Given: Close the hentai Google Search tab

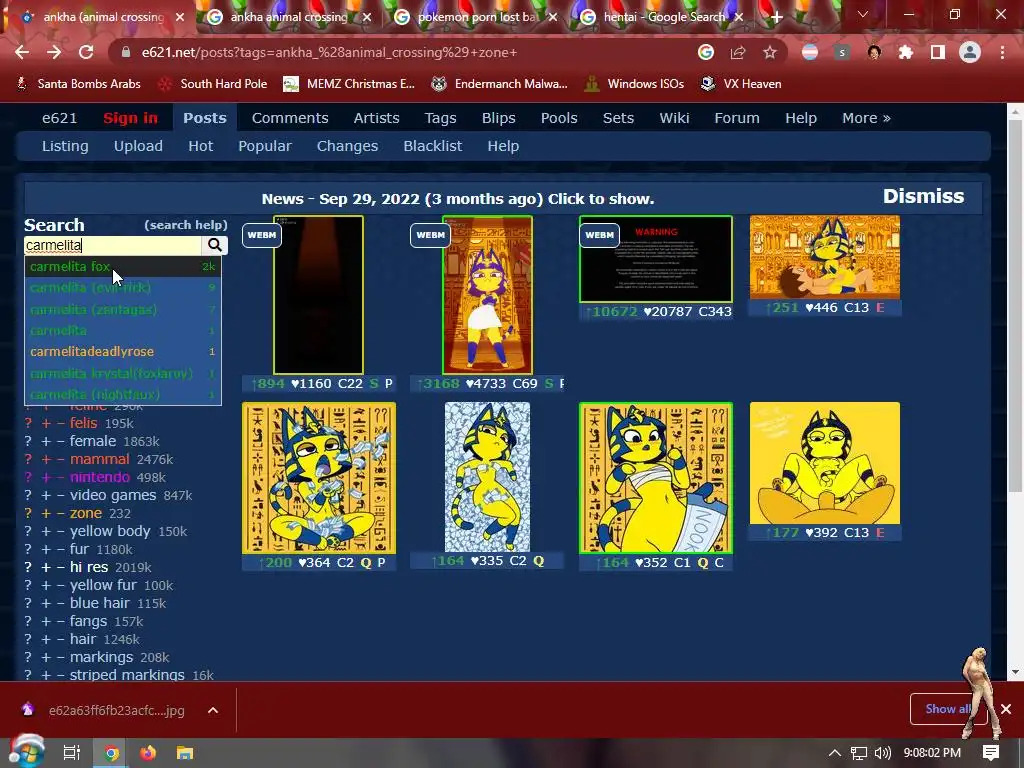Looking at the screenshot, I should [x=739, y=18].
